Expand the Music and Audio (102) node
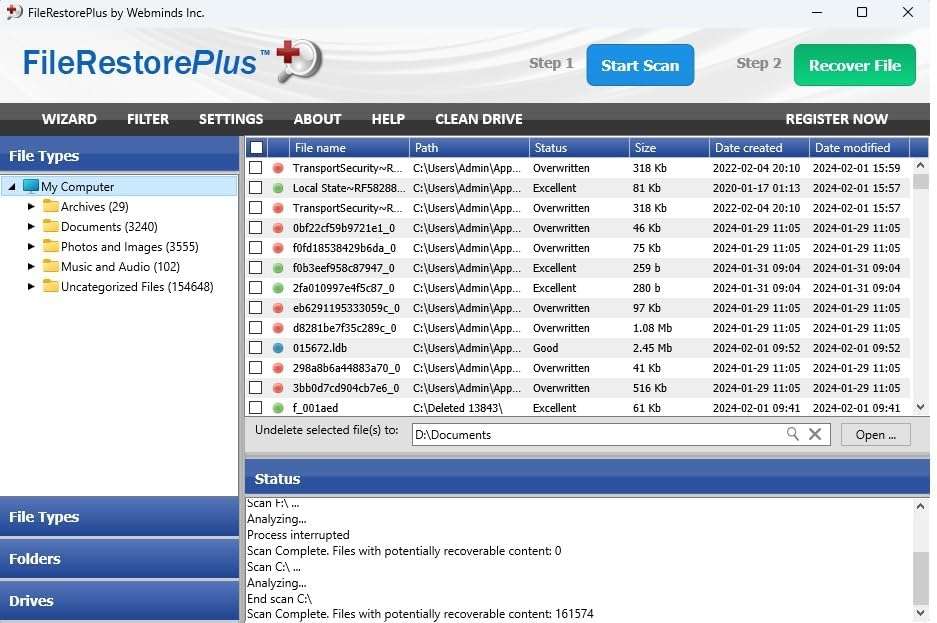The image size is (937, 623). [31, 266]
